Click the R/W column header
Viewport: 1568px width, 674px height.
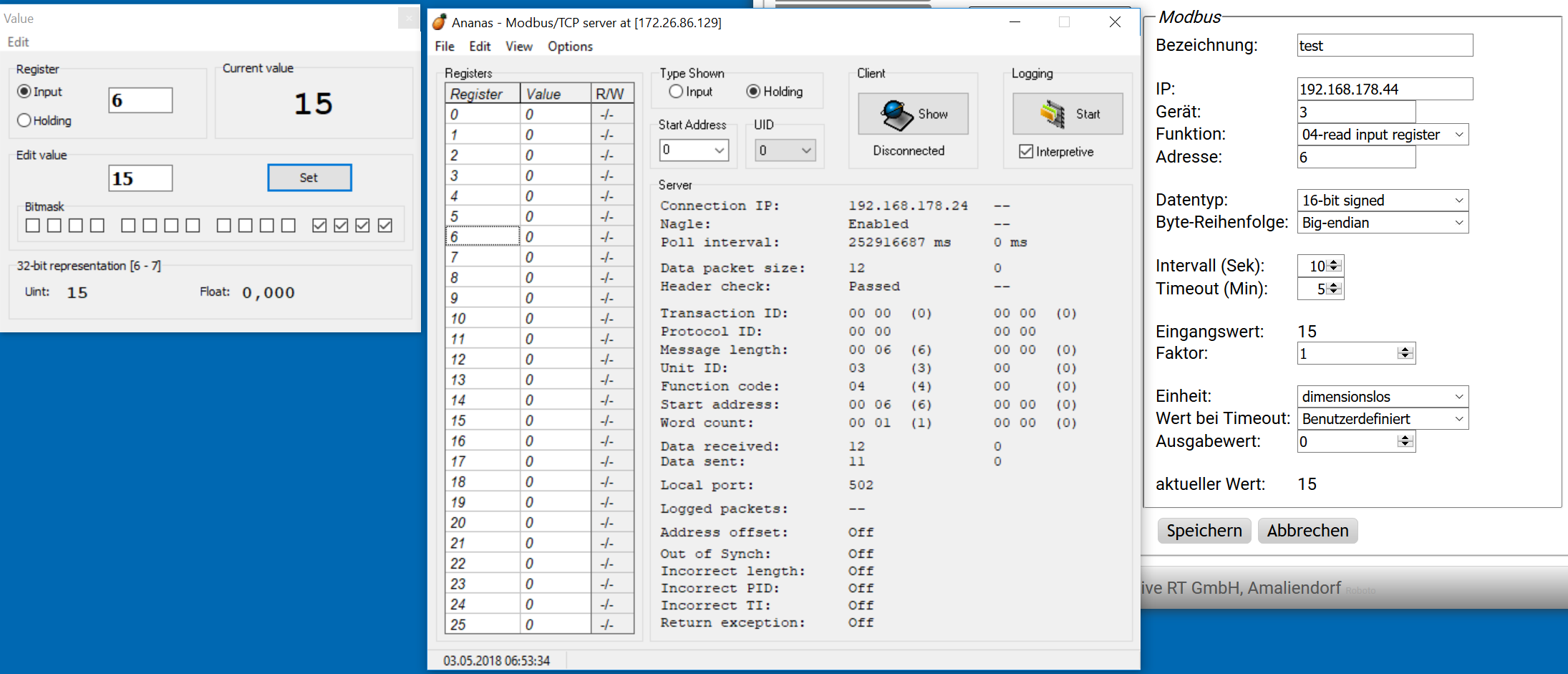[612, 94]
